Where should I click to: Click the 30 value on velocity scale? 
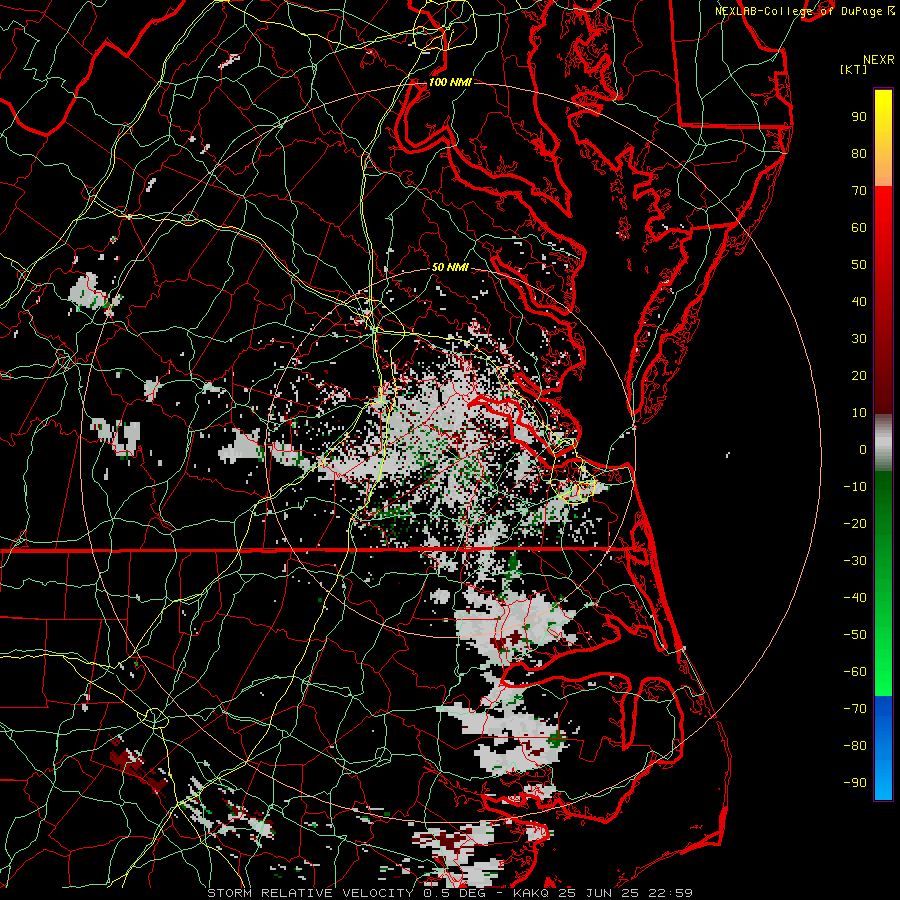coord(859,339)
